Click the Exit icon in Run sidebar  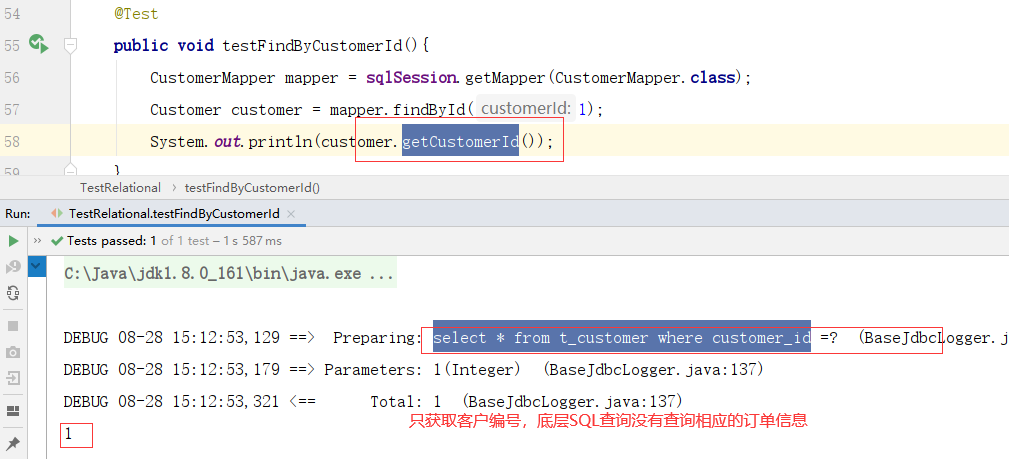tap(13, 378)
